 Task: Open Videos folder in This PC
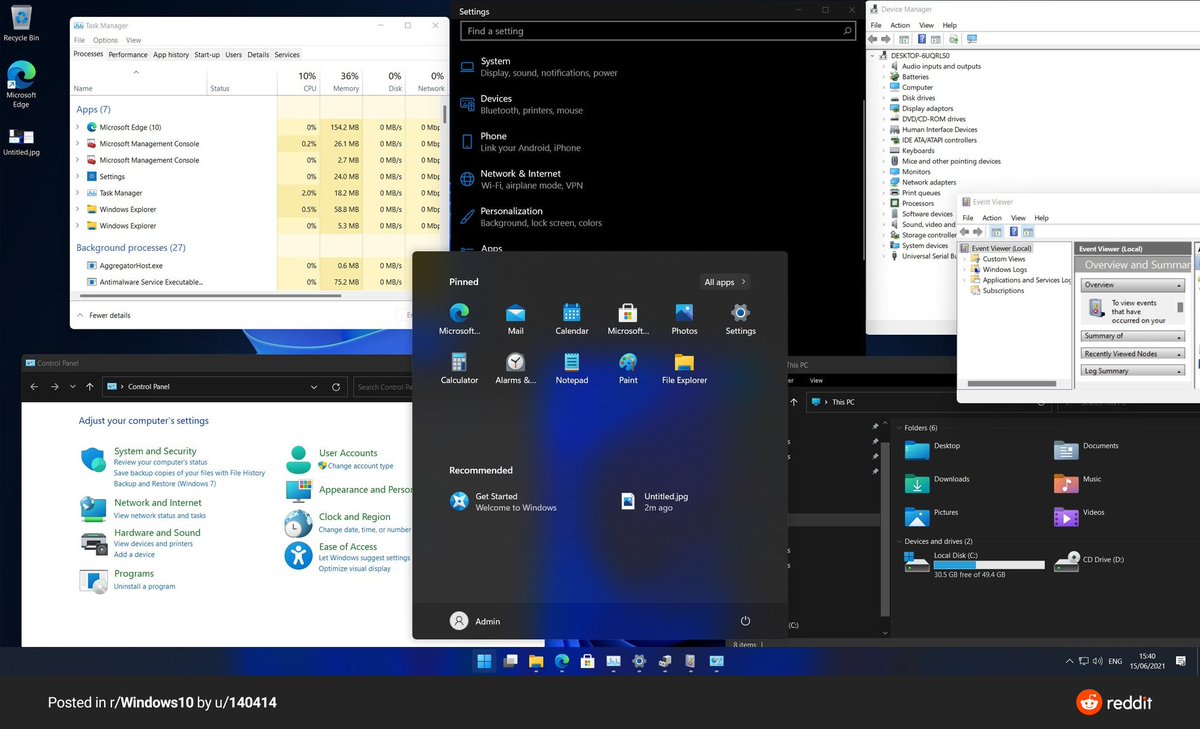coord(1080,516)
